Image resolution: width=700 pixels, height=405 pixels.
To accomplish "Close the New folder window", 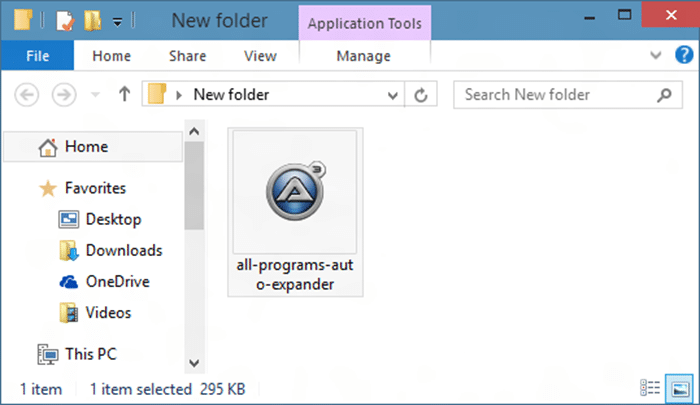I will click(671, 15).
